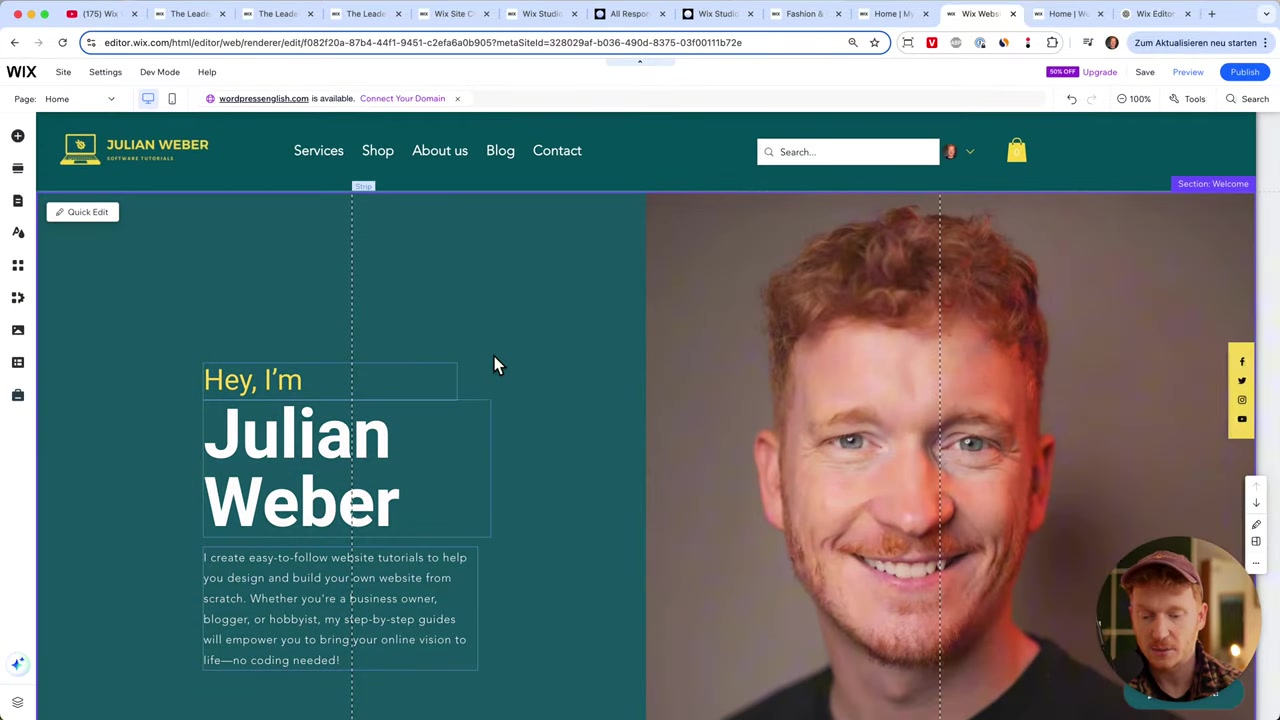Image resolution: width=1280 pixels, height=720 pixels.
Task: Select the Section: Welcome label
Action: (1213, 184)
